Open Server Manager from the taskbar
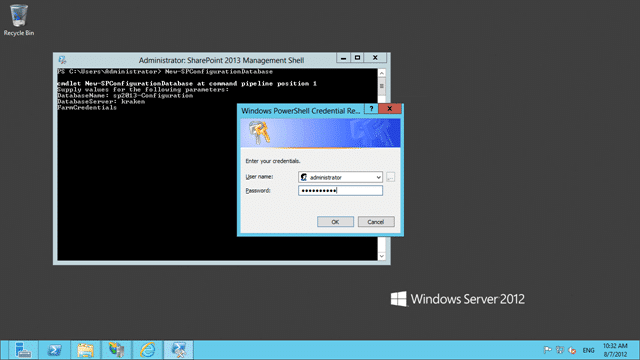 tap(23, 350)
